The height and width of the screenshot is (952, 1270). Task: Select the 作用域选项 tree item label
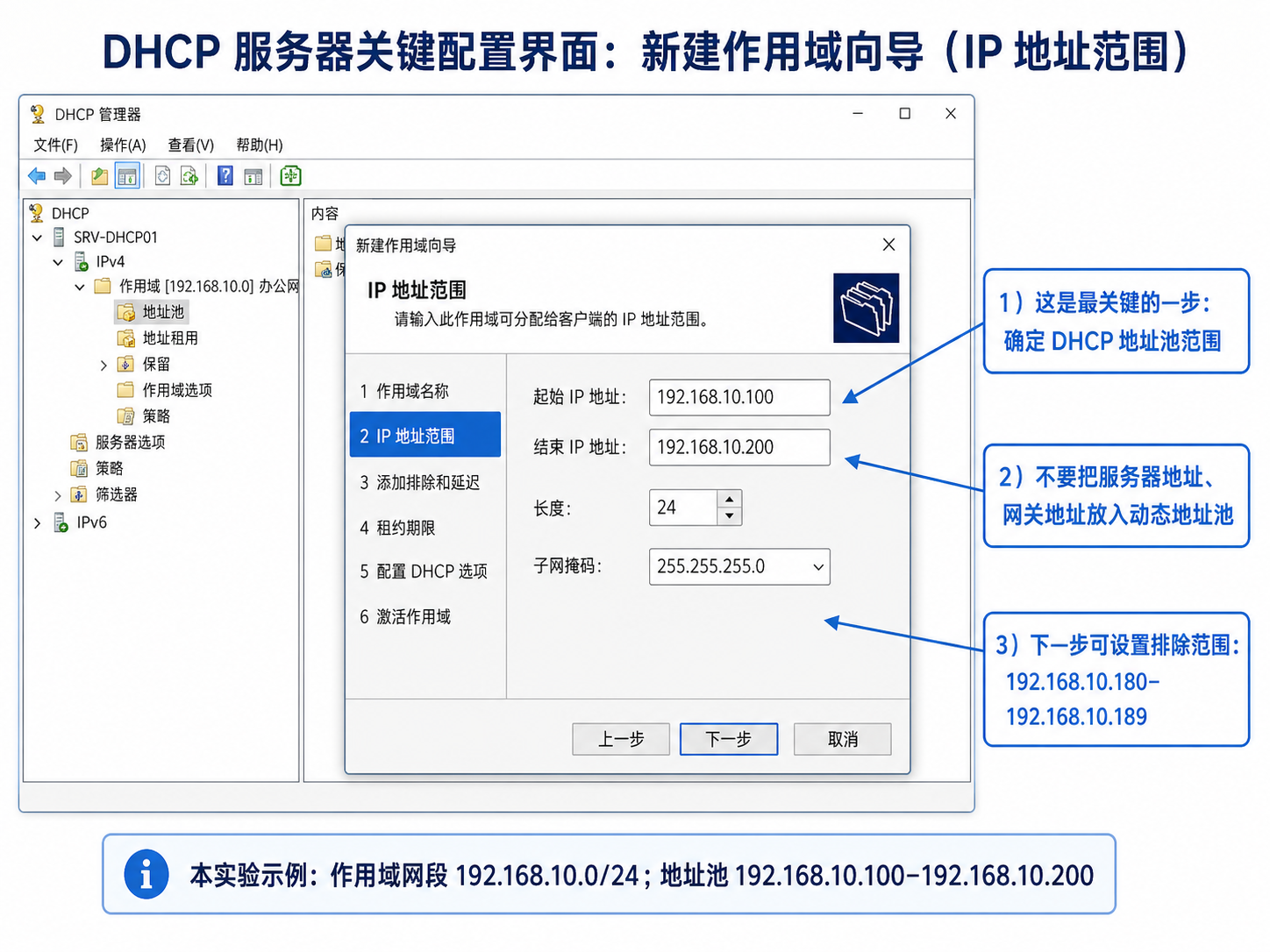click(177, 390)
